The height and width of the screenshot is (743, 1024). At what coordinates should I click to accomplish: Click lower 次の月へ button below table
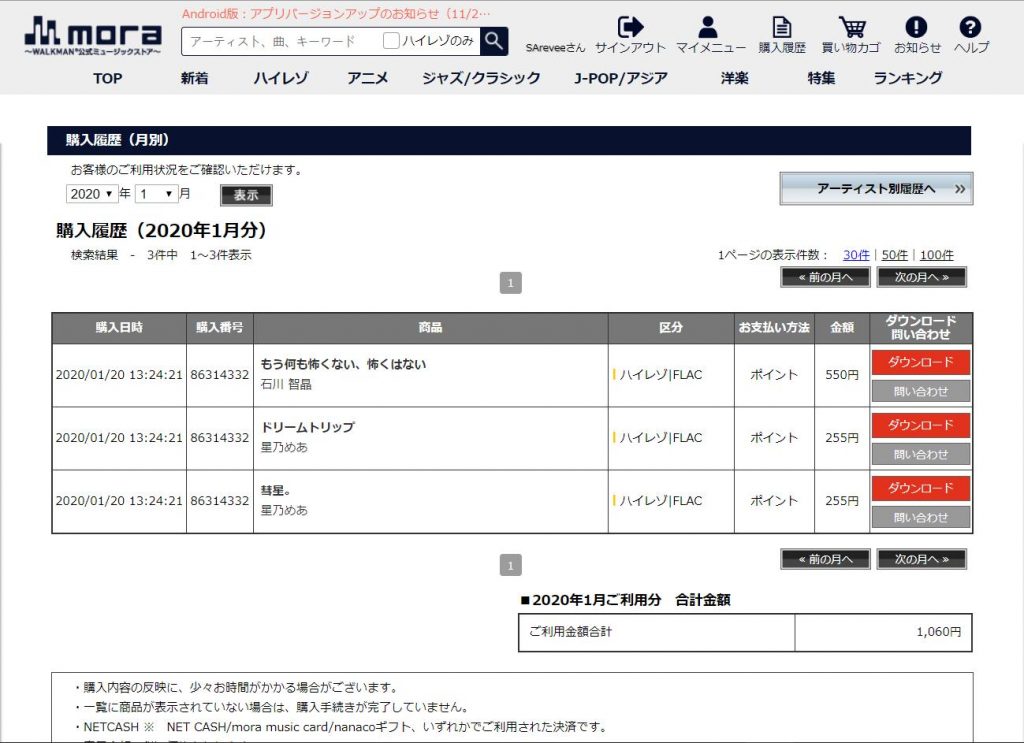pos(921,559)
